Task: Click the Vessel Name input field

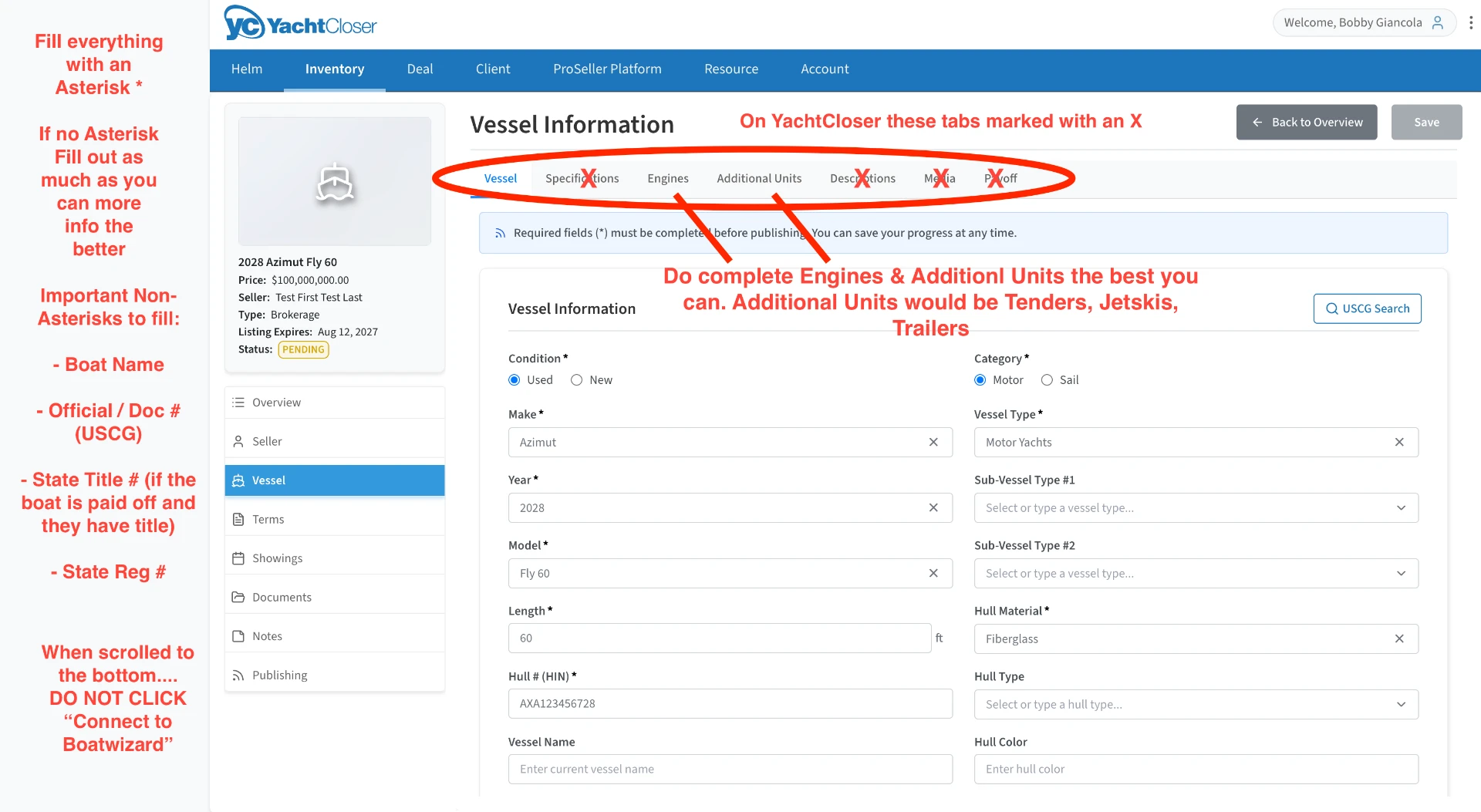Action: (730, 769)
